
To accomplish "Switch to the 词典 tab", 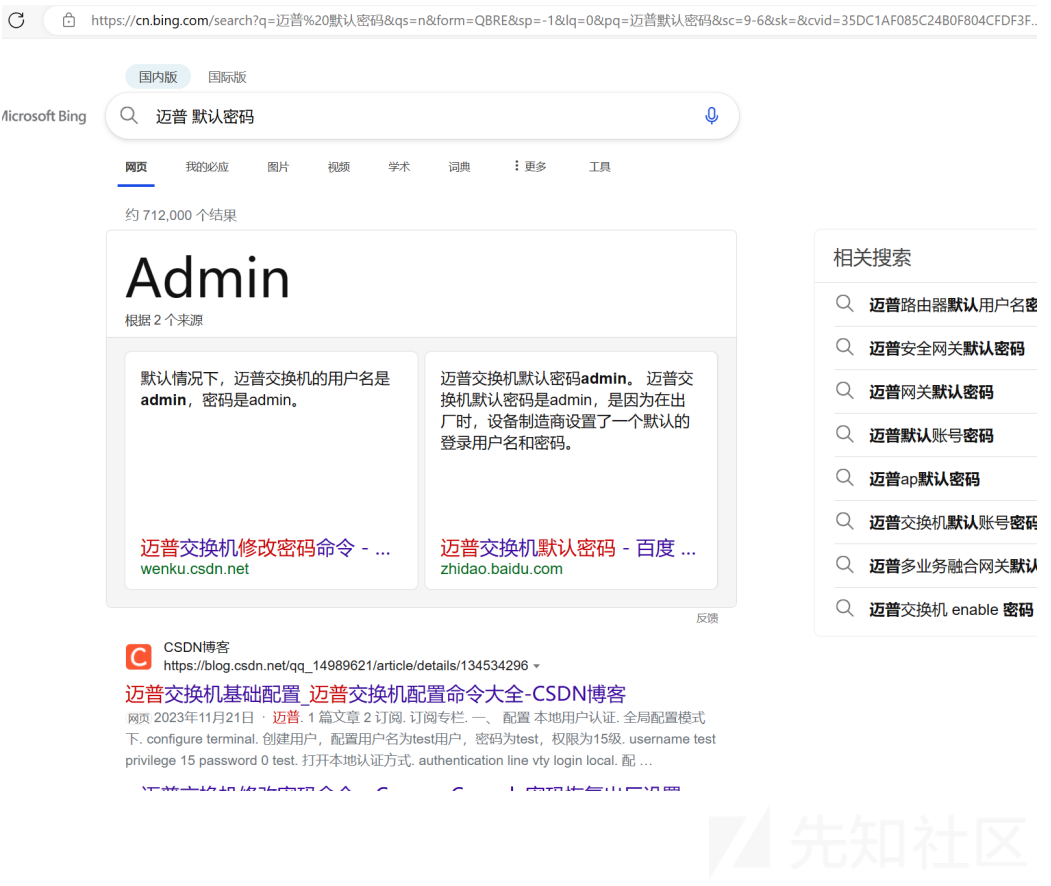I will tap(459, 167).
